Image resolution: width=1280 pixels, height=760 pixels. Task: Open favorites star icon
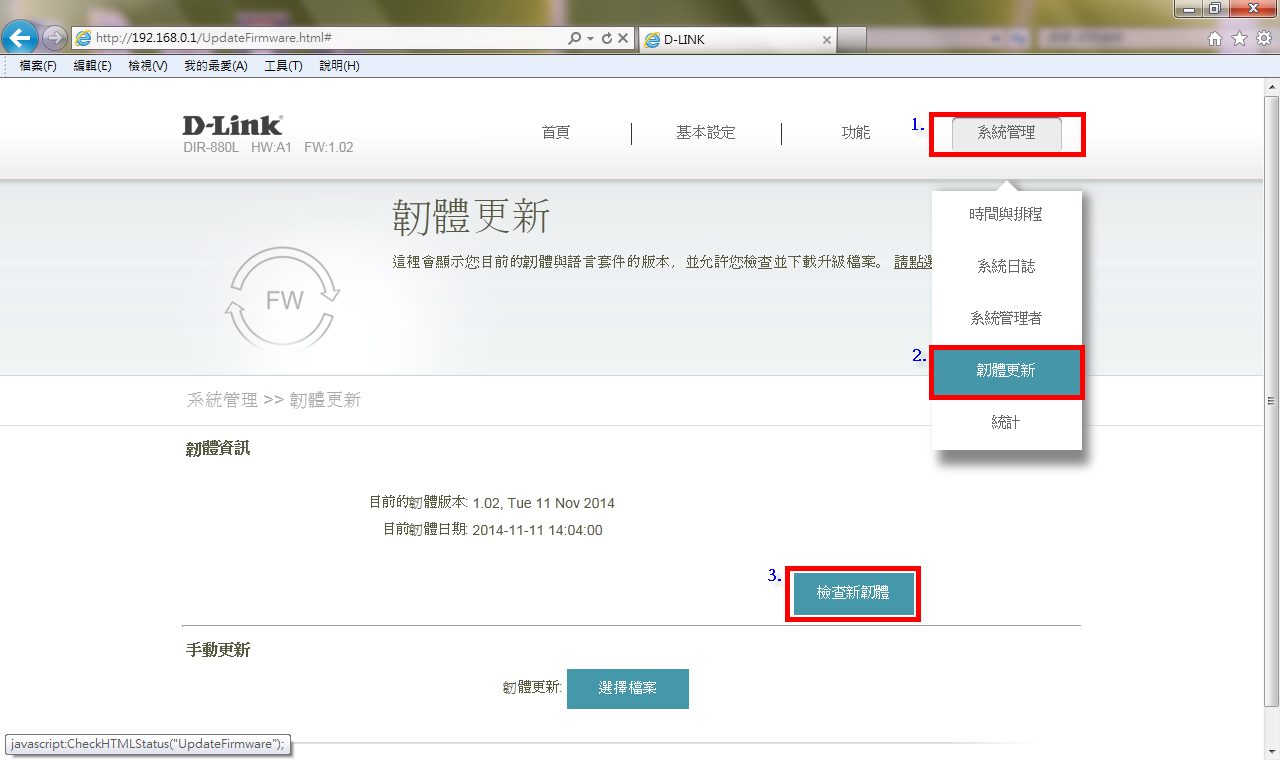point(1239,39)
